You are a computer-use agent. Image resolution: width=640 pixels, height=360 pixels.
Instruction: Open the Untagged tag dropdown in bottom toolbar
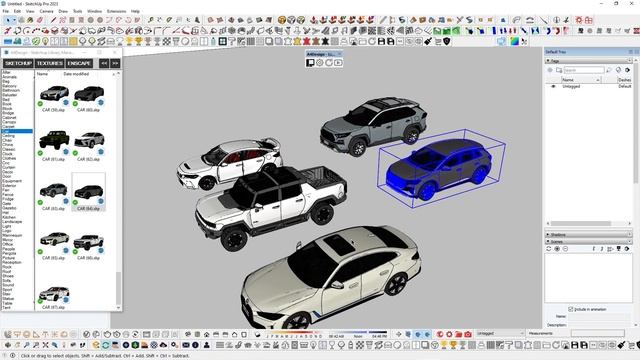[x=500, y=333]
